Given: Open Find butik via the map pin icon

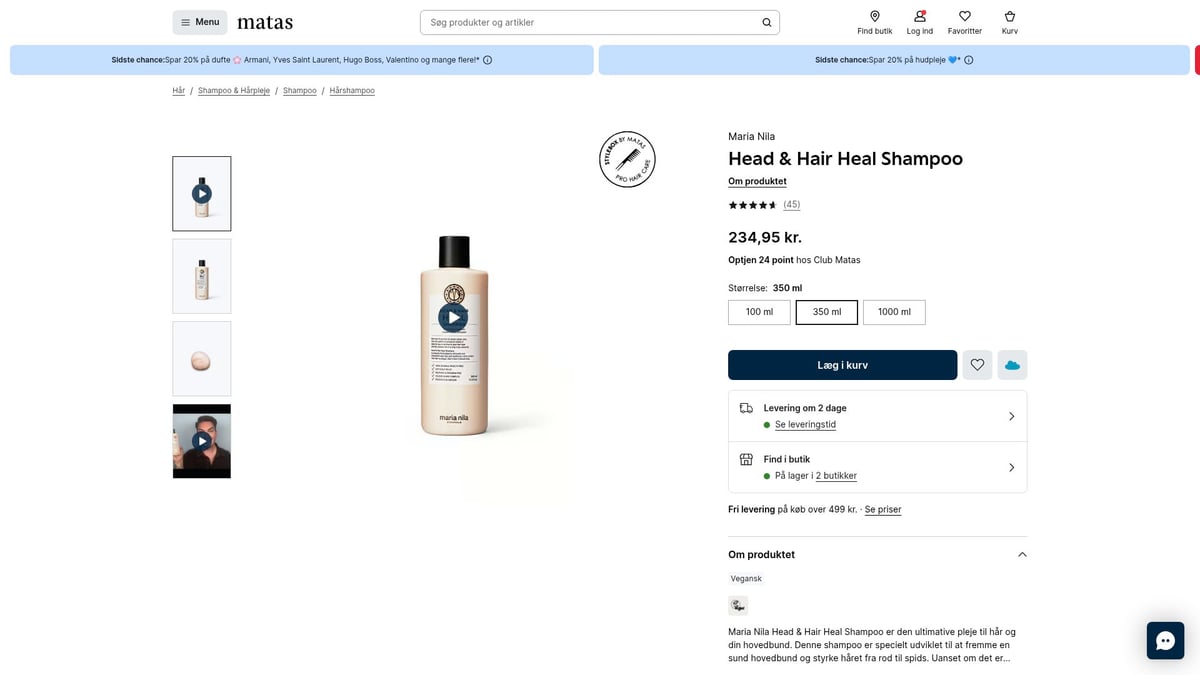Looking at the screenshot, I should pos(874,16).
